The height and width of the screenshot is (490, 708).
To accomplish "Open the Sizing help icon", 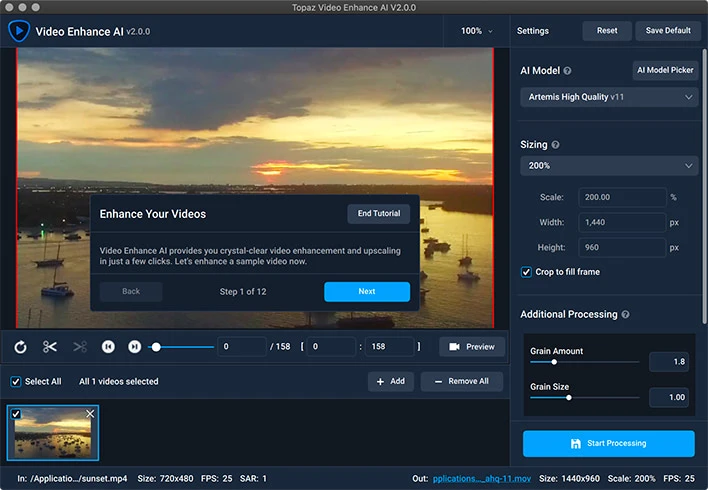I will (x=555, y=145).
